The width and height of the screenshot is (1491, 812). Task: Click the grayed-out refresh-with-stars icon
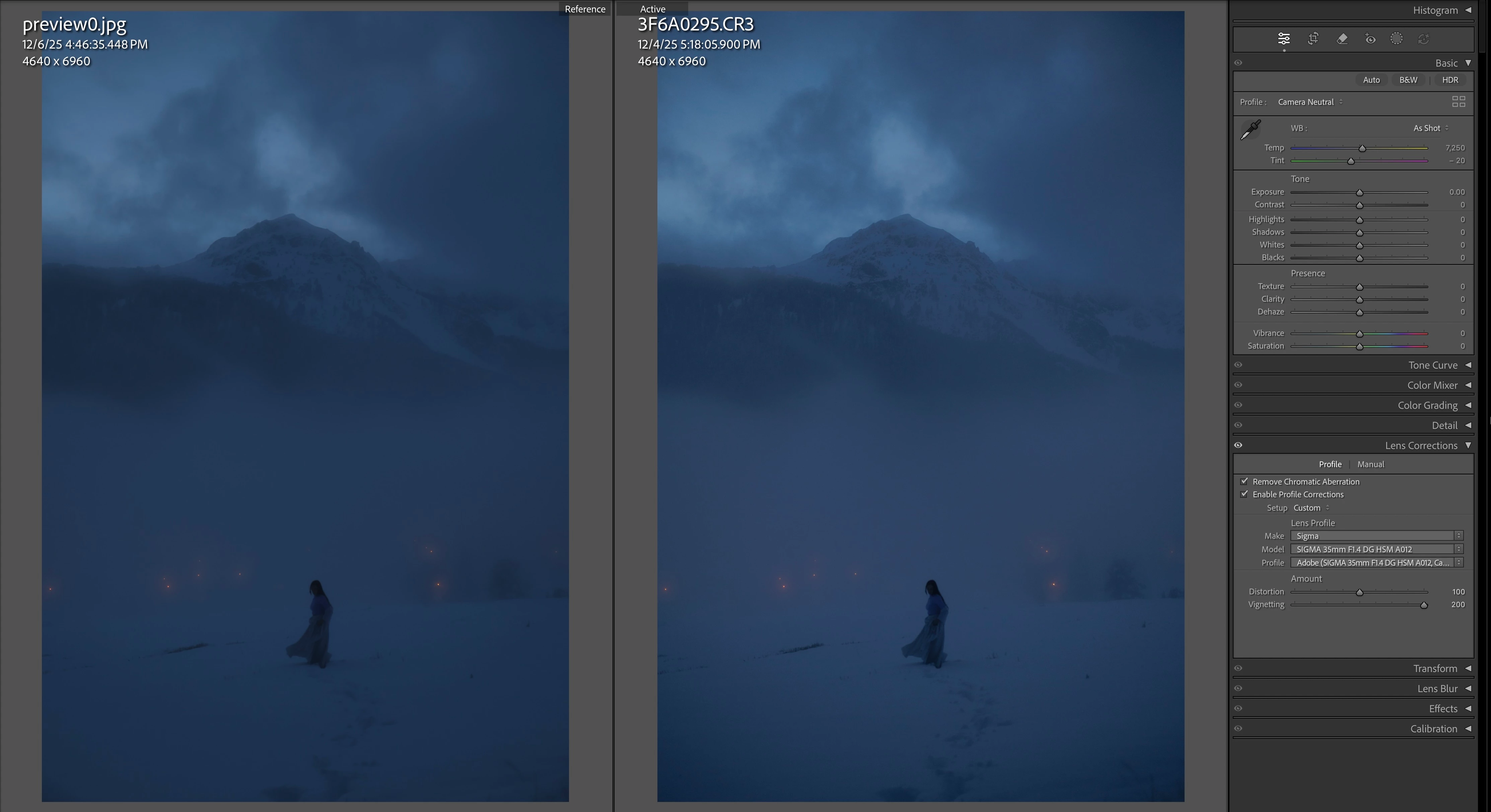[1423, 39]
